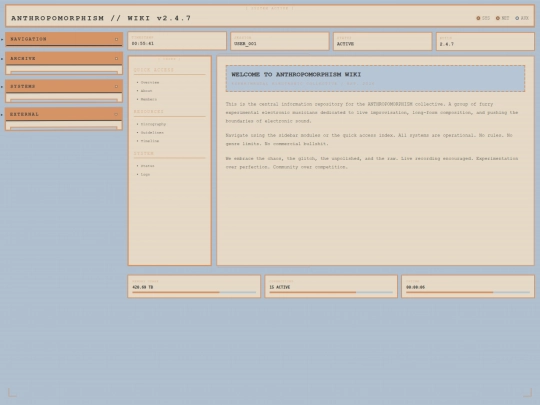This screenshot has height=405, width=540.
Task: Click the ACTIVE status value
Action: click(345, 44)
